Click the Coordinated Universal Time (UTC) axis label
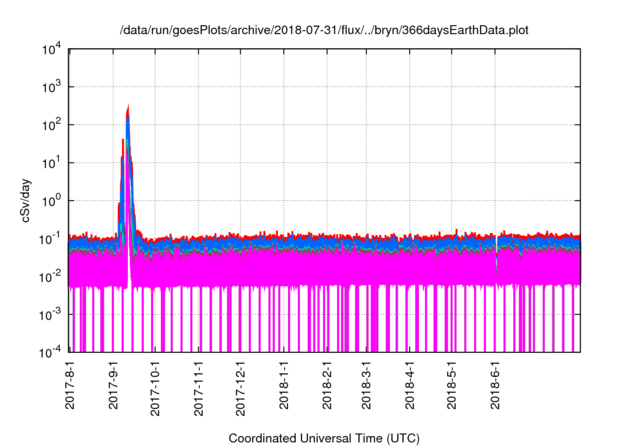The height and width of the screenshot is (448, 640). click(x=327, y=438)
